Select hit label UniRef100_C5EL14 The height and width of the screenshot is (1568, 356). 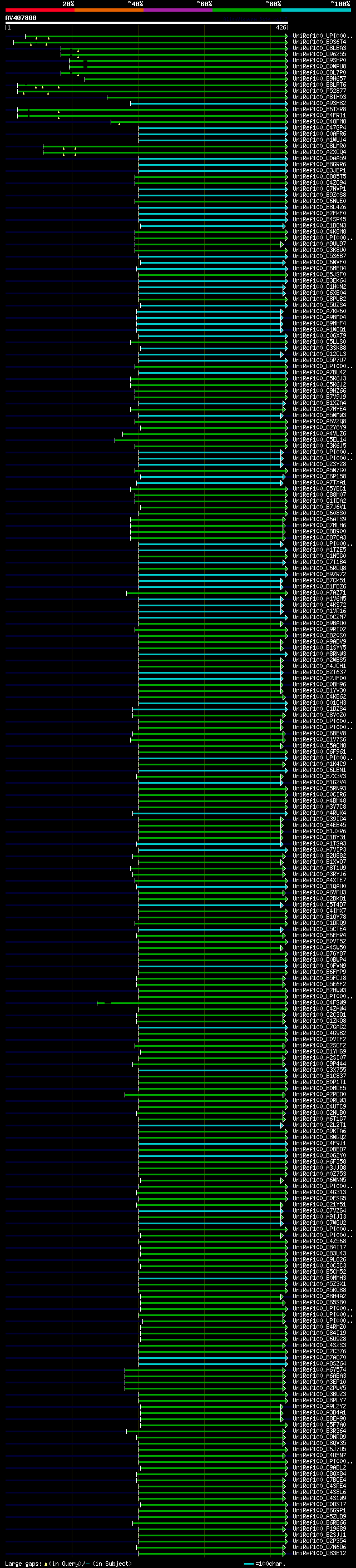319,439
